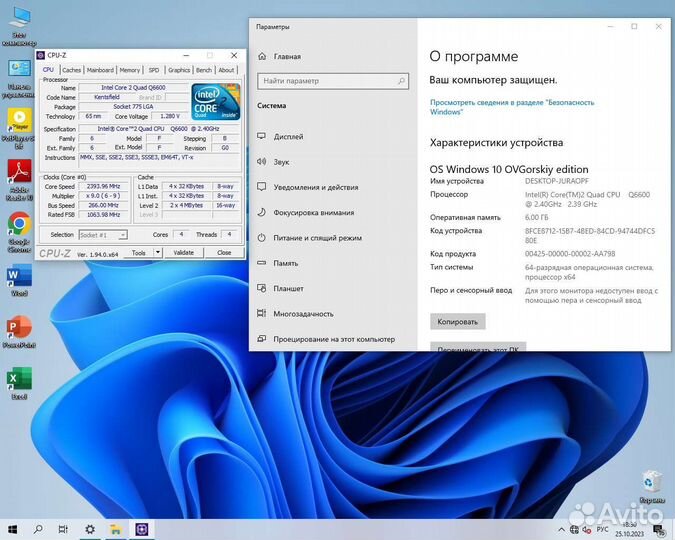675x540 pixels.
Task: Click the device name DESKTOP-JURAOPF
Action: 557,181
